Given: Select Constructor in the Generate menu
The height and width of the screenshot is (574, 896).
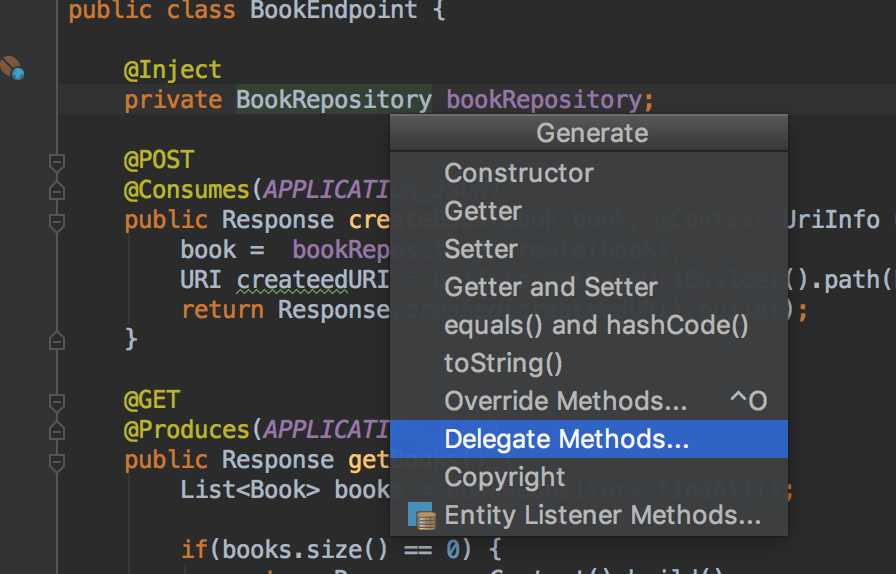Looking at the screenshot, I should (589, 173).
